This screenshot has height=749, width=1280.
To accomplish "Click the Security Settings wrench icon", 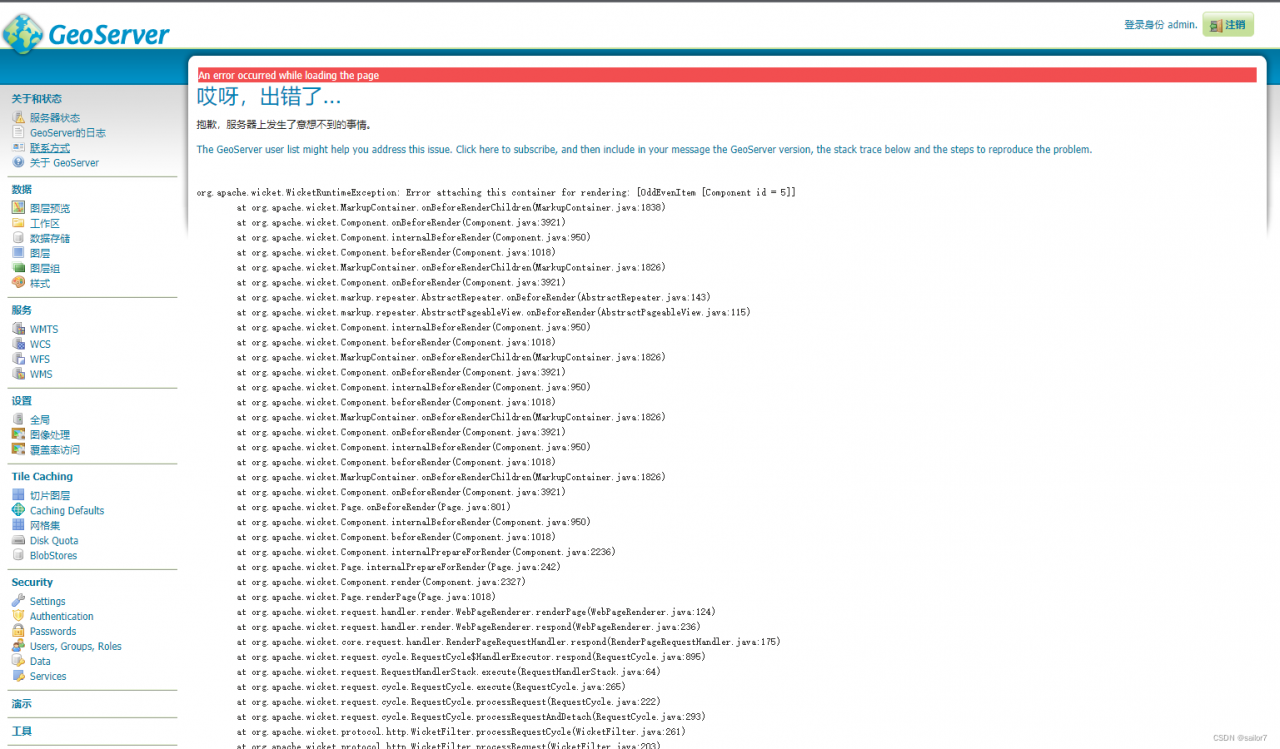I will (18, 601).
